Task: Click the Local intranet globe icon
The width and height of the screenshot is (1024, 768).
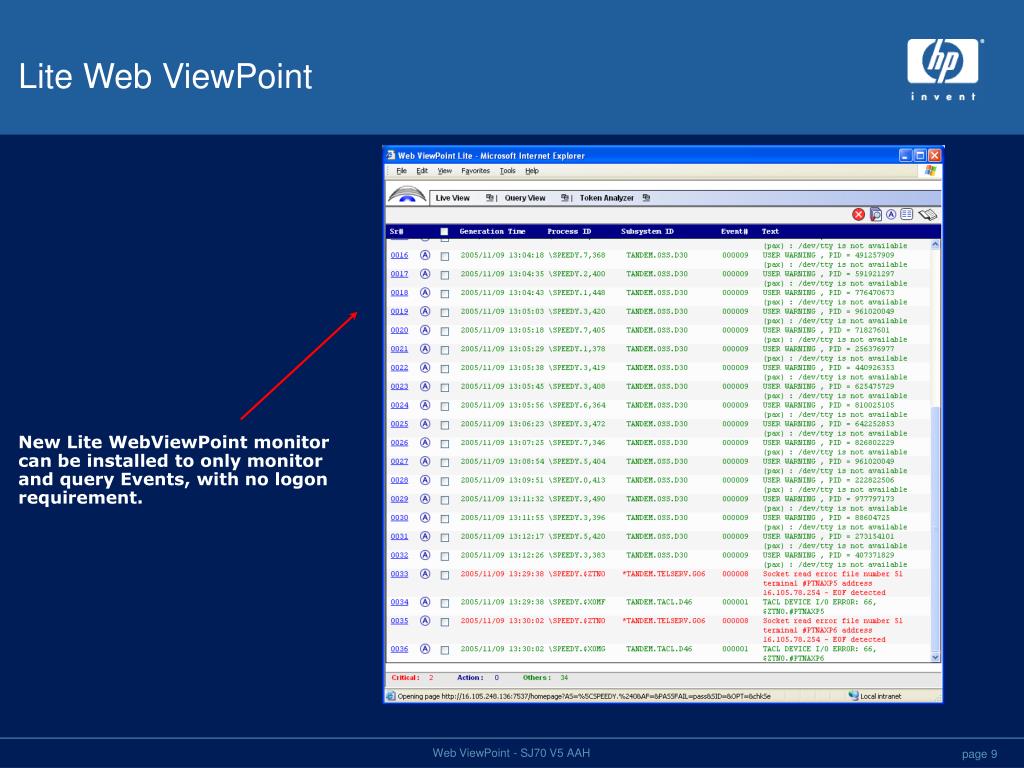Action: click(853, 696)
